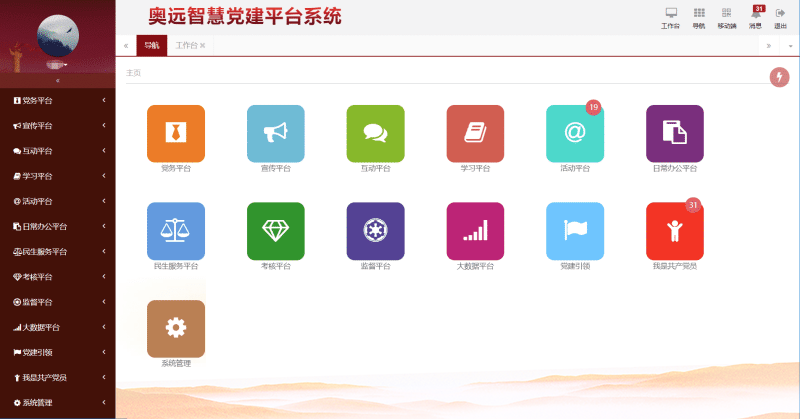Viewport: 800px width, 419px height.
Task: Select the 导航 tab
Action: pyautogui.click(x=151, y=46)
